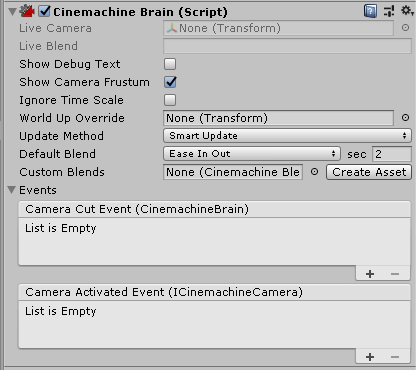Image resolution: width=416 pixels, height=370 pixels.
Task: Open the Default Blend style dropdown
Action: [x=252, y=154]
